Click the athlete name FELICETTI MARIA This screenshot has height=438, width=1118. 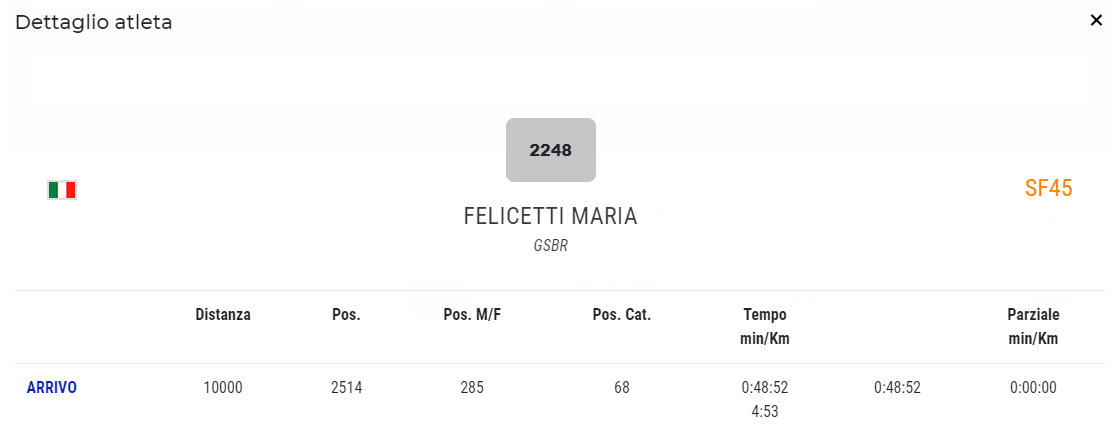click(x=550, y=216)
